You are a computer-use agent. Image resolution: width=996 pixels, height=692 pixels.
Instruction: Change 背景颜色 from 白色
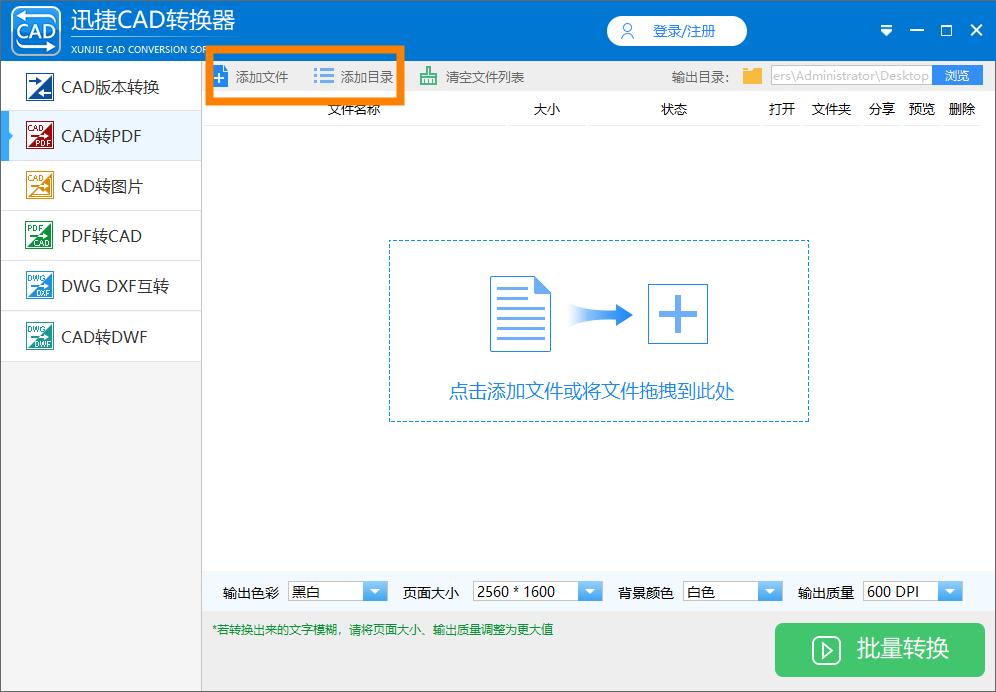[x=768, y=591]
